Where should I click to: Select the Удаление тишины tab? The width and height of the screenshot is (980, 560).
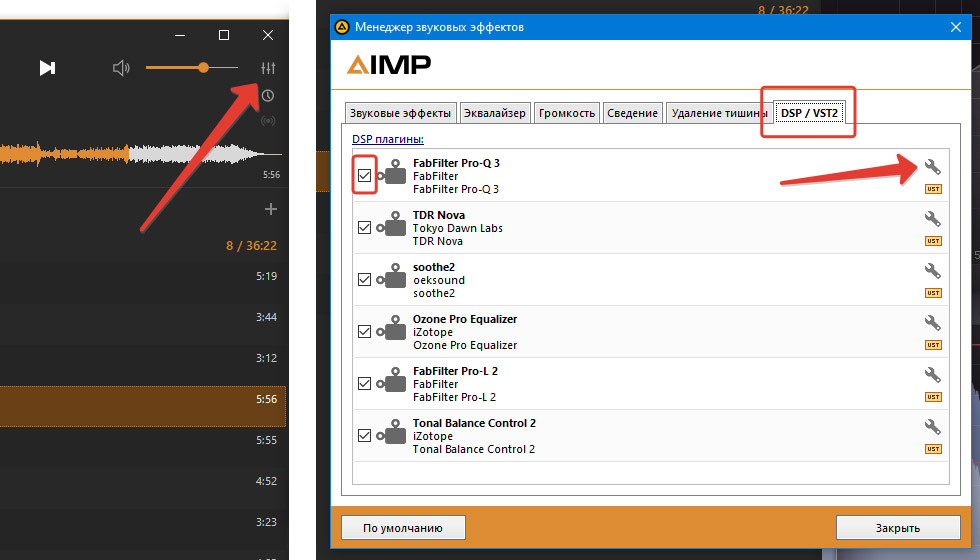click(x=718, y=113)
